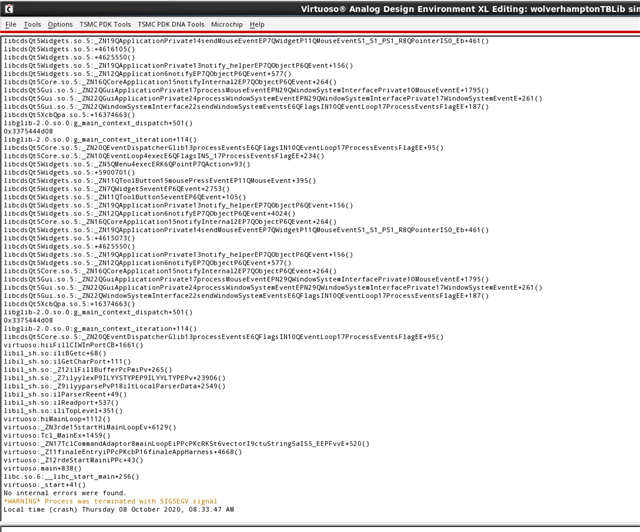Image resolution: width=640 pixels, height=532 pixels.
Task: Open the TSMC PDK DNA Tools menu
Action: point(171,24)
